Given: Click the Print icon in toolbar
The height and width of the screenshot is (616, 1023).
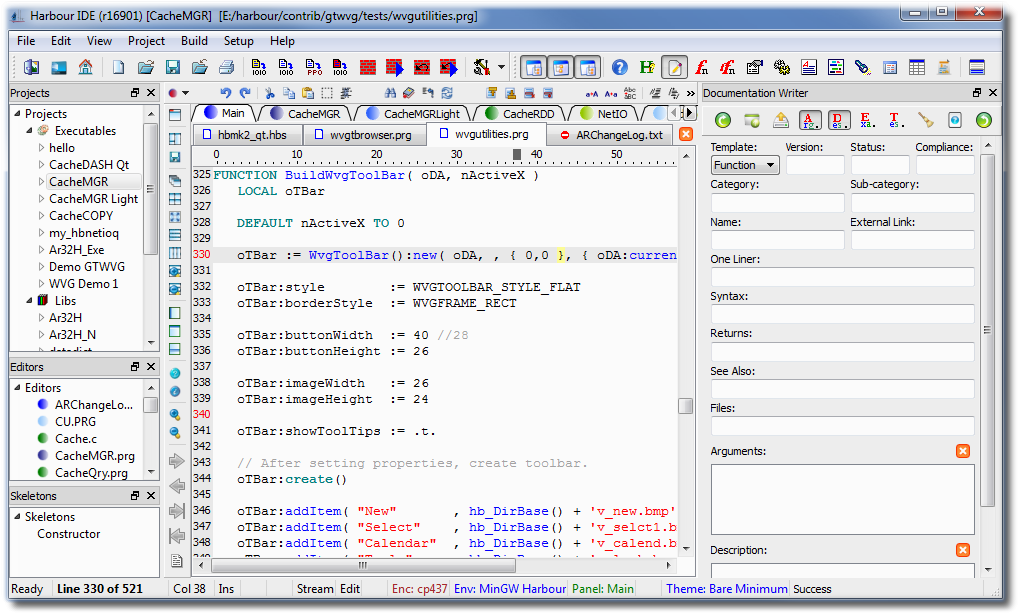Looking at the screenshot, I should point(226,68).
